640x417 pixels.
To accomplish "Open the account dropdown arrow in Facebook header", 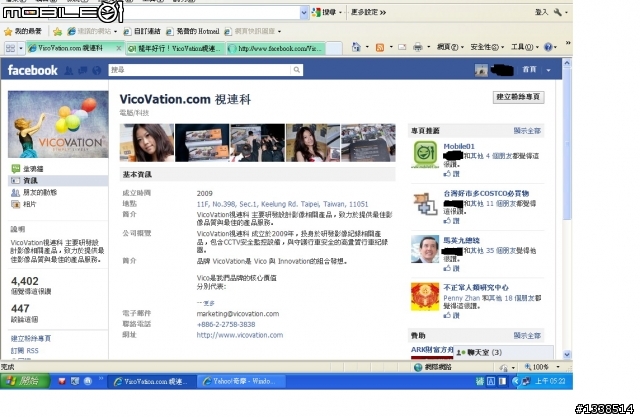I will [548, 70].
